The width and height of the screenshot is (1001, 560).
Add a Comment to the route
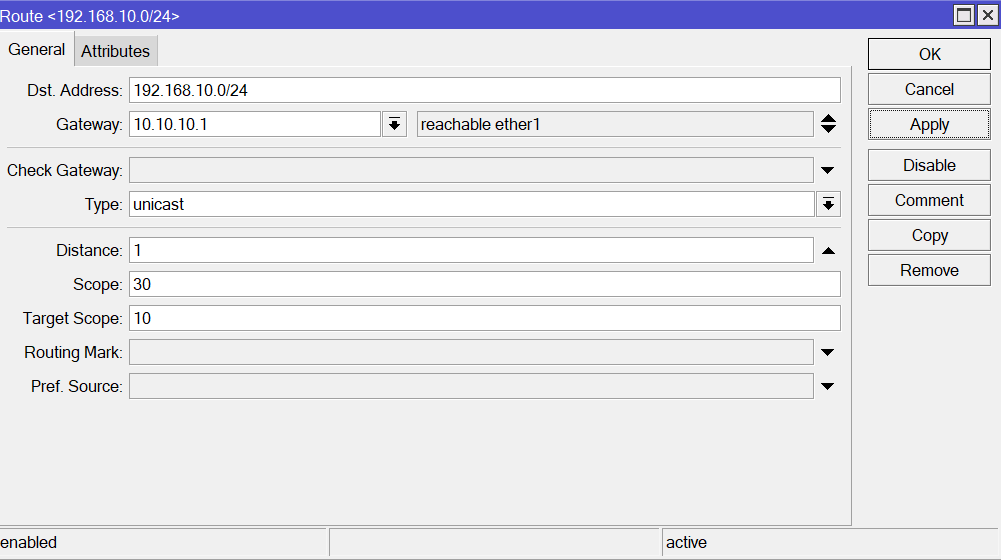929,201
